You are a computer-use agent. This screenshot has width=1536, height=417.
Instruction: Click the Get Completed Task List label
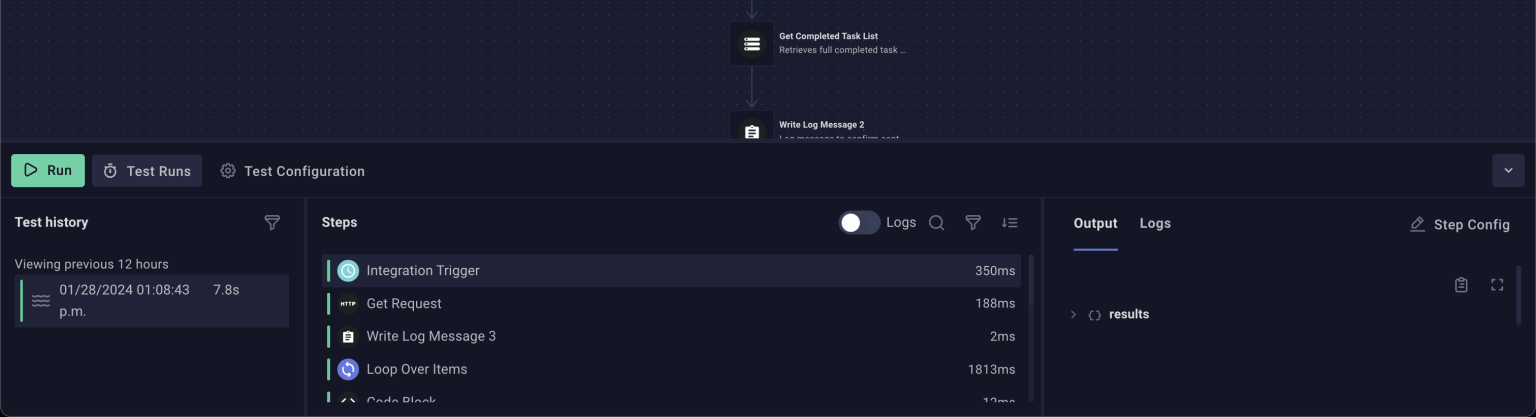(828, 36)
